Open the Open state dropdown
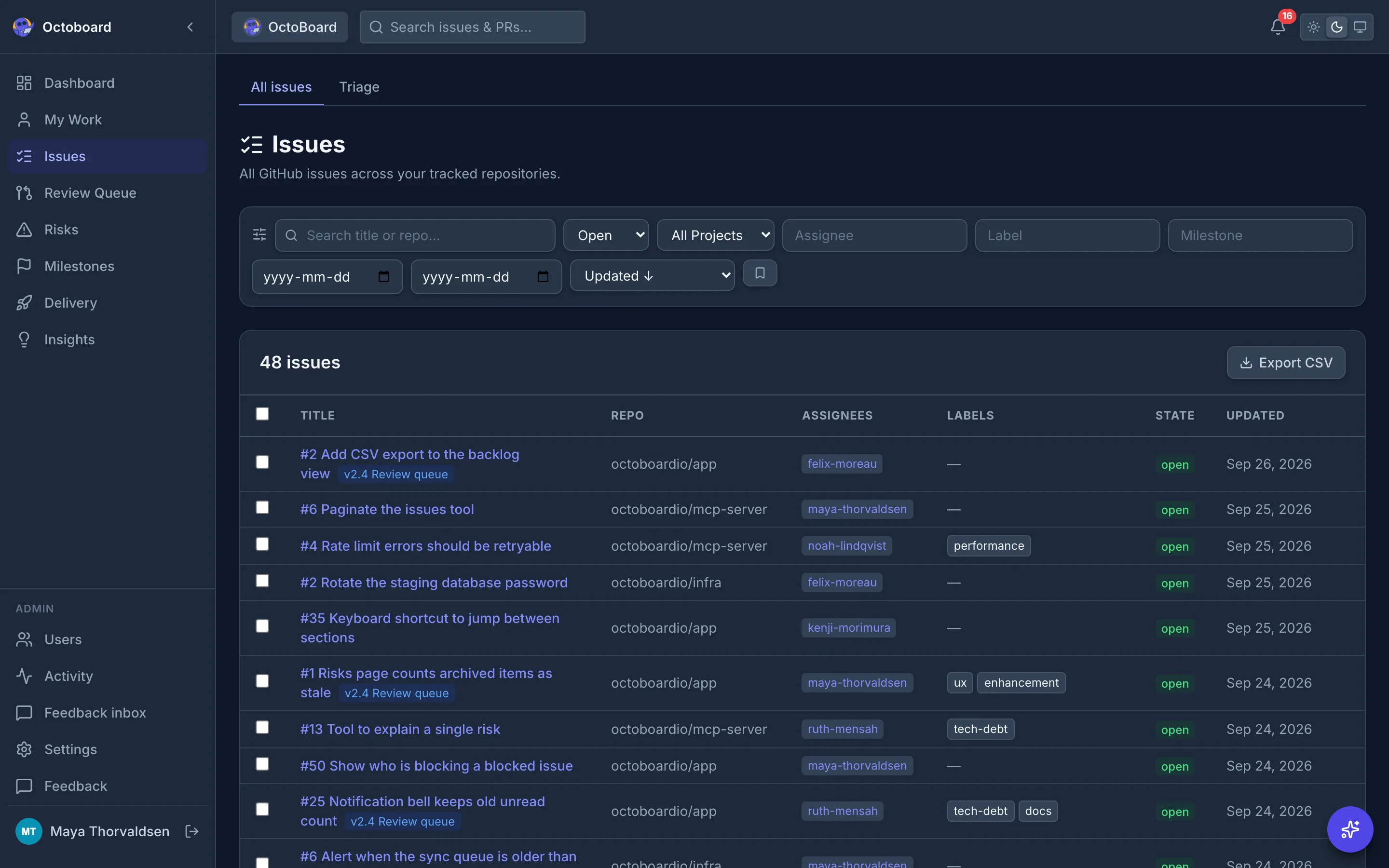The image size is (1389, 868). pyautogui.click(x=606, y=235)
